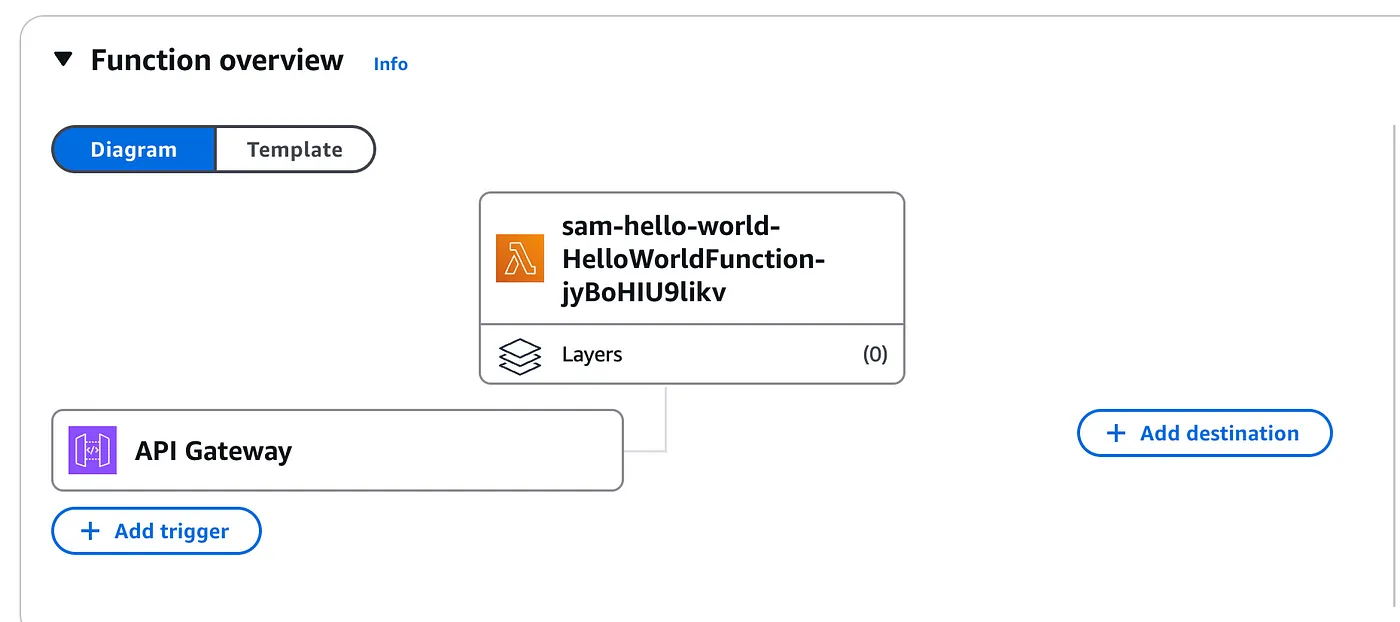
Task: Click the plus icon in Add trigger
Action: 90,531
